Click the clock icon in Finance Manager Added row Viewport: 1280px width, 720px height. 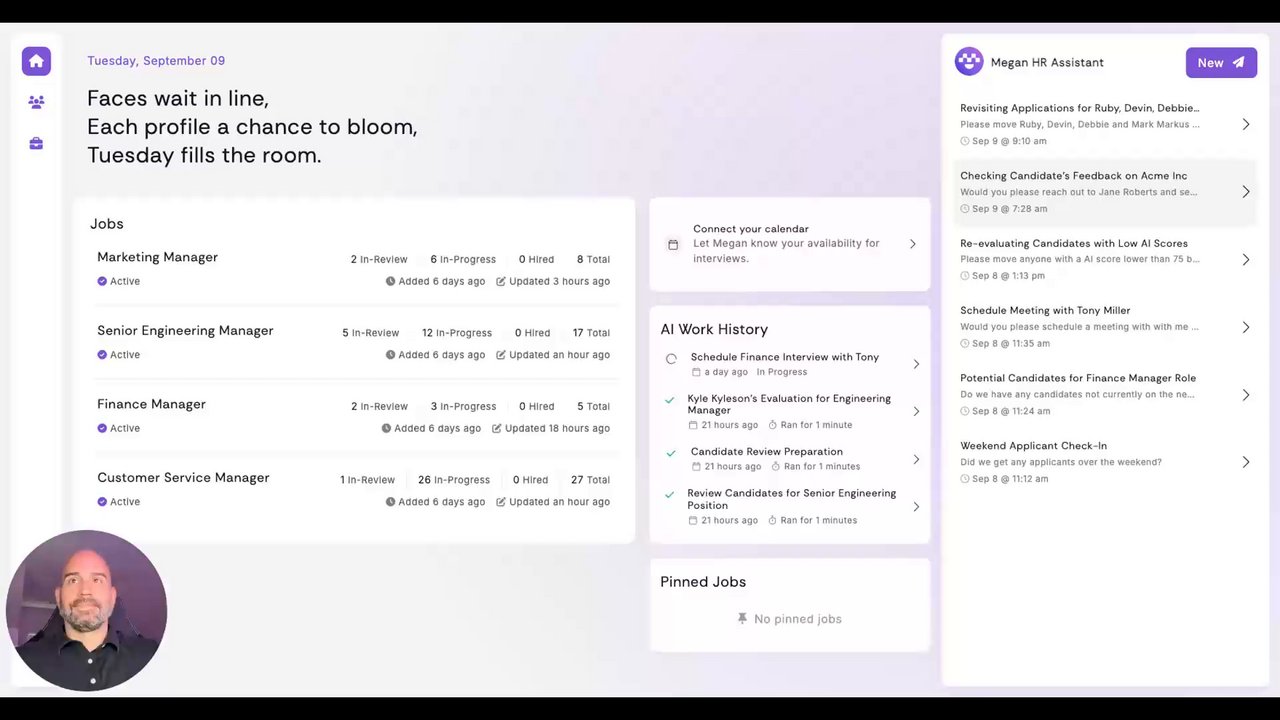coord(386,429)
